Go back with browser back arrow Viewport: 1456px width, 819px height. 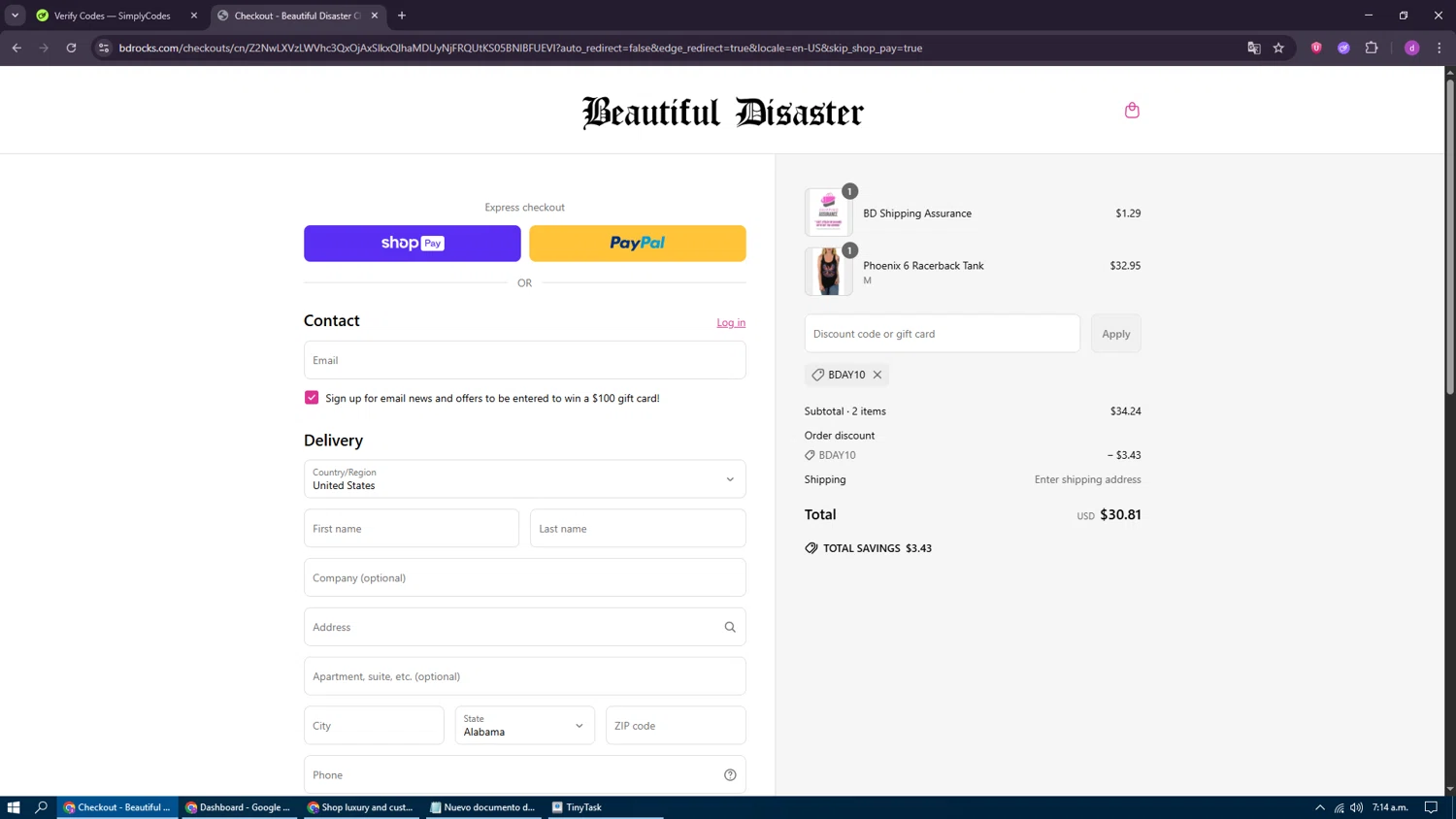click(x=17, y=48)
